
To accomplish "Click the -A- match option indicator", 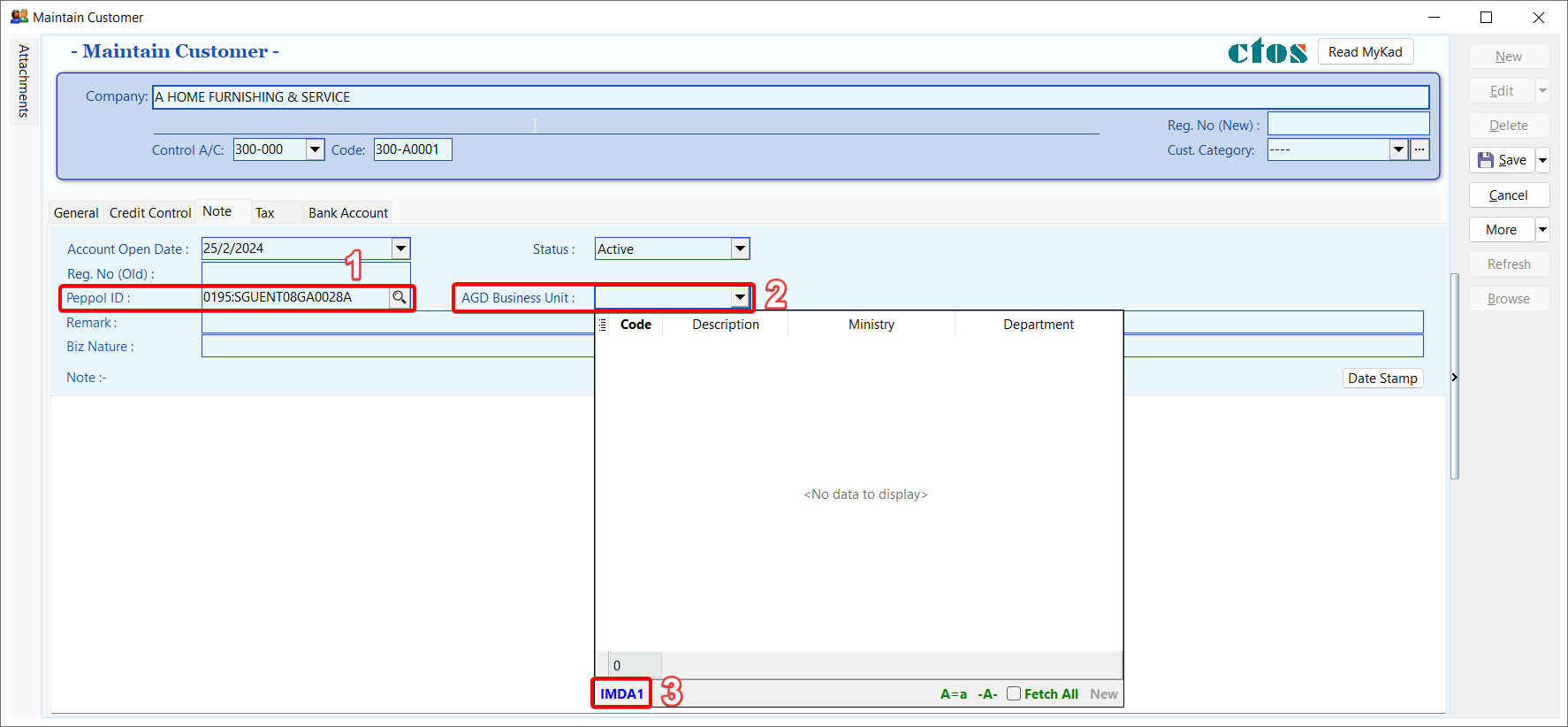I will click(987, 694).
